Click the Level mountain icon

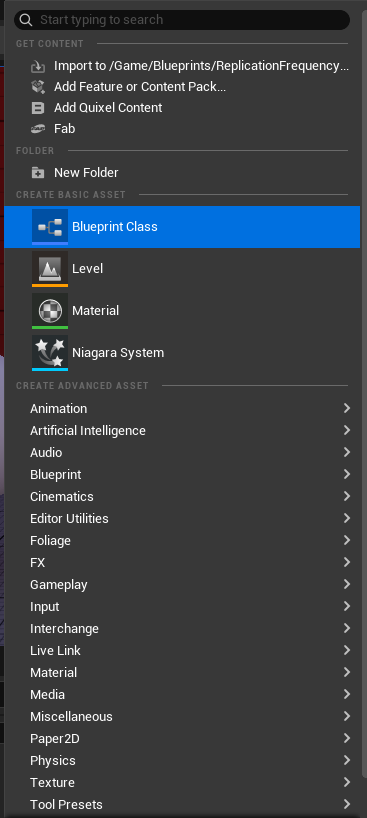tap(50, 269)
